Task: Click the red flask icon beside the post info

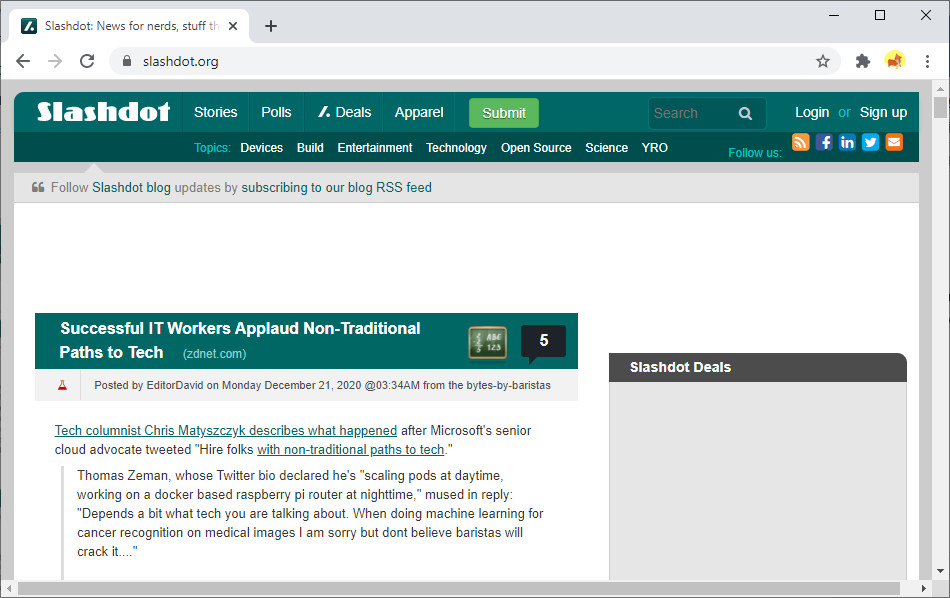Action: (62, 385)
